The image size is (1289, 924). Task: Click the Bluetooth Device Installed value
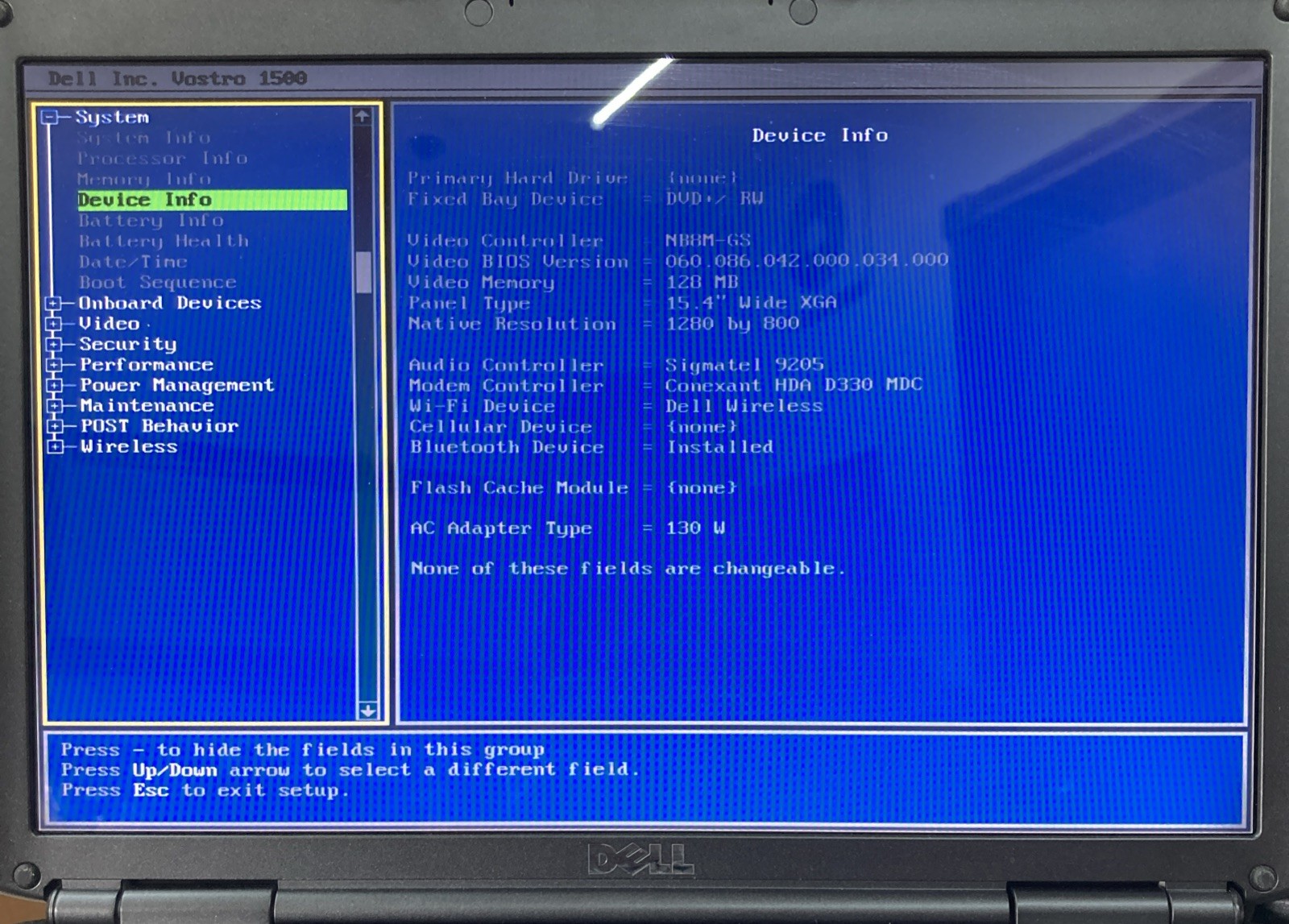pyautogui.click(x=720, y=447)
